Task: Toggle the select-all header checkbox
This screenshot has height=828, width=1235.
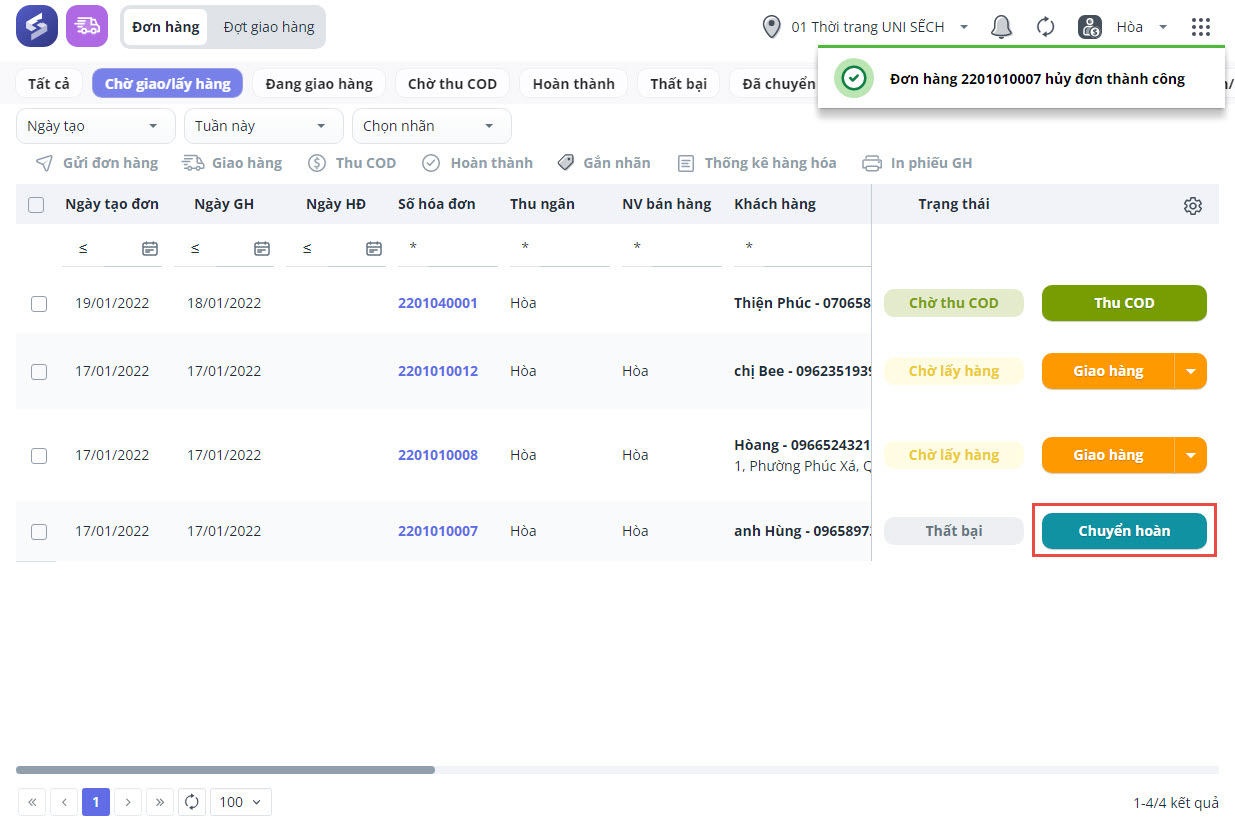Action: pyautogui.click(x=36, y=205)
